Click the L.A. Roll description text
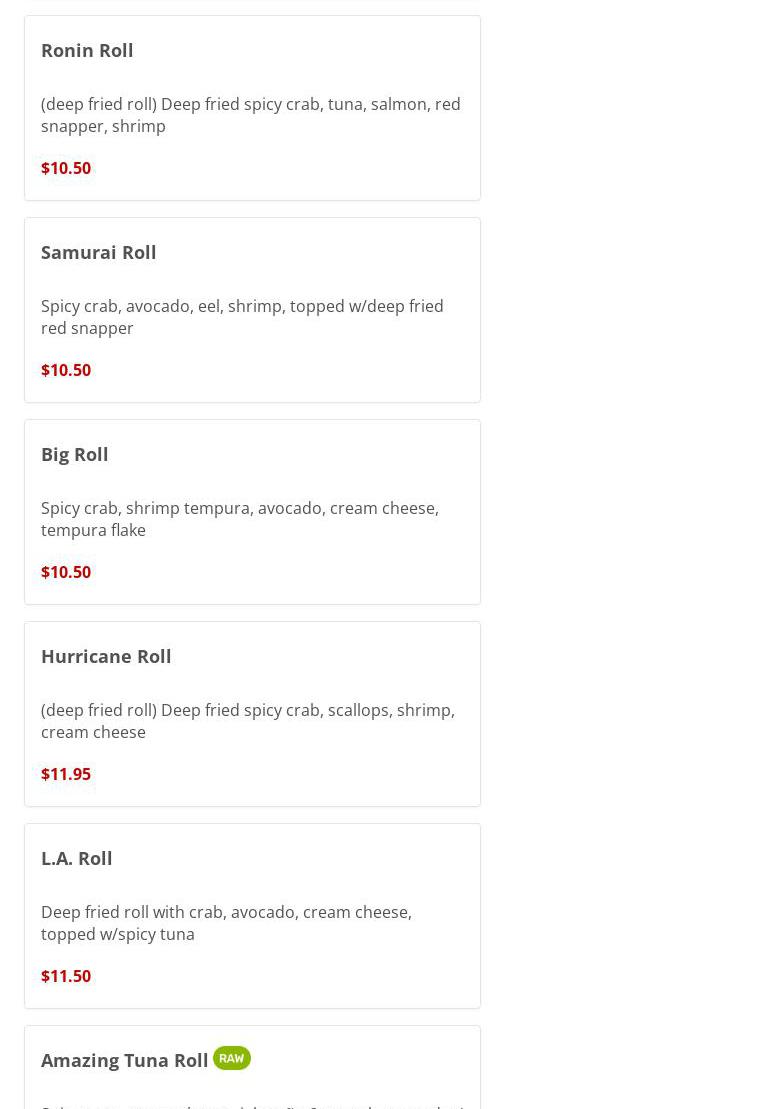This screenshot has height=1109, width=770. (226, 923)
